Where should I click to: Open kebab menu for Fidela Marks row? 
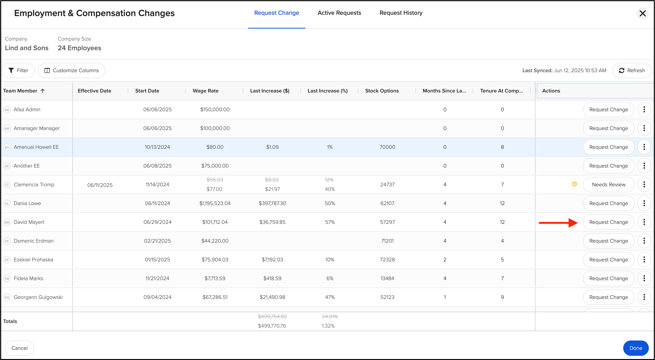click(x=644, y=279)
